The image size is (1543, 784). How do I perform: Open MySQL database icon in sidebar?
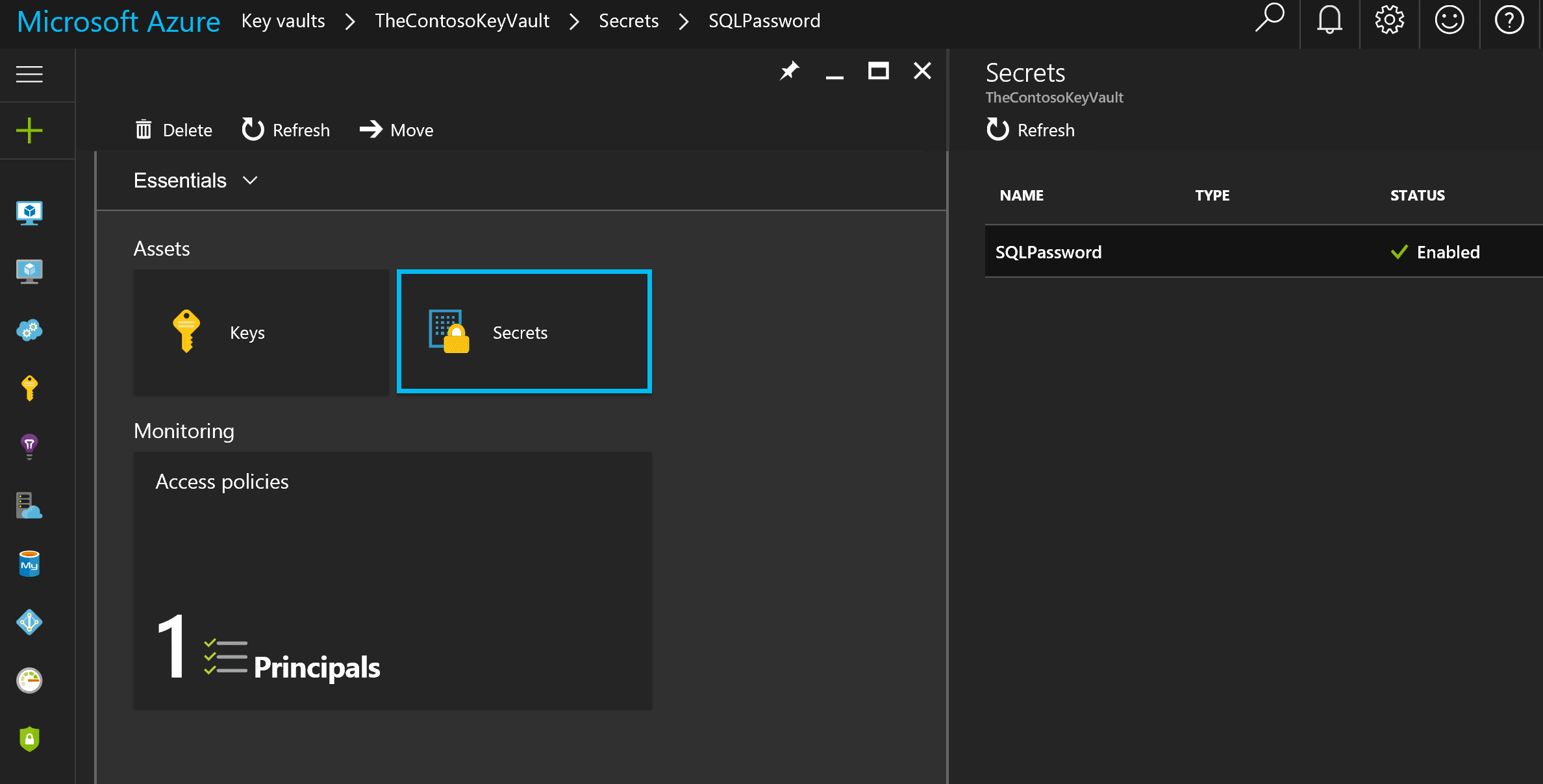point(29,563)
